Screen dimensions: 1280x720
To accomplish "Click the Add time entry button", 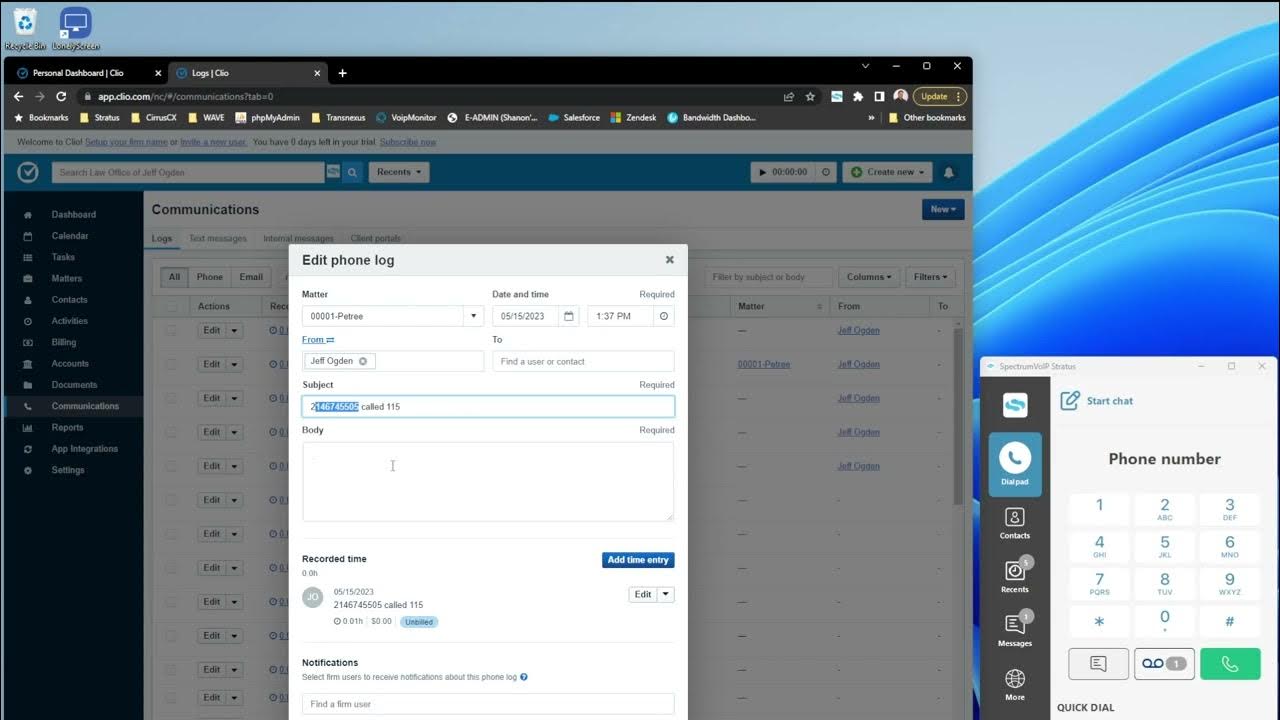I will point(638,560).
